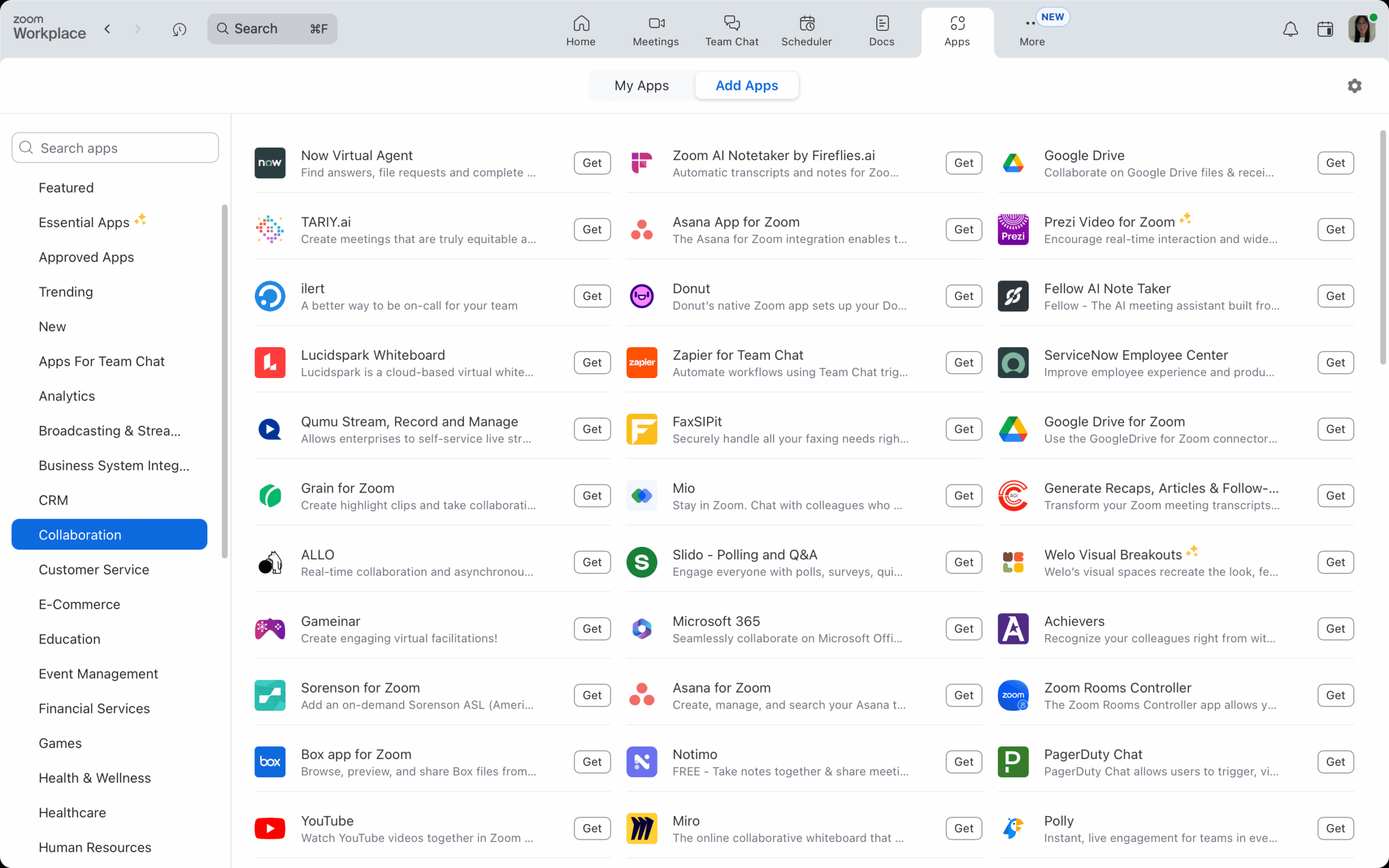Click the Zoom Workplace logo
1389x868 pixels.
[49, 29]
